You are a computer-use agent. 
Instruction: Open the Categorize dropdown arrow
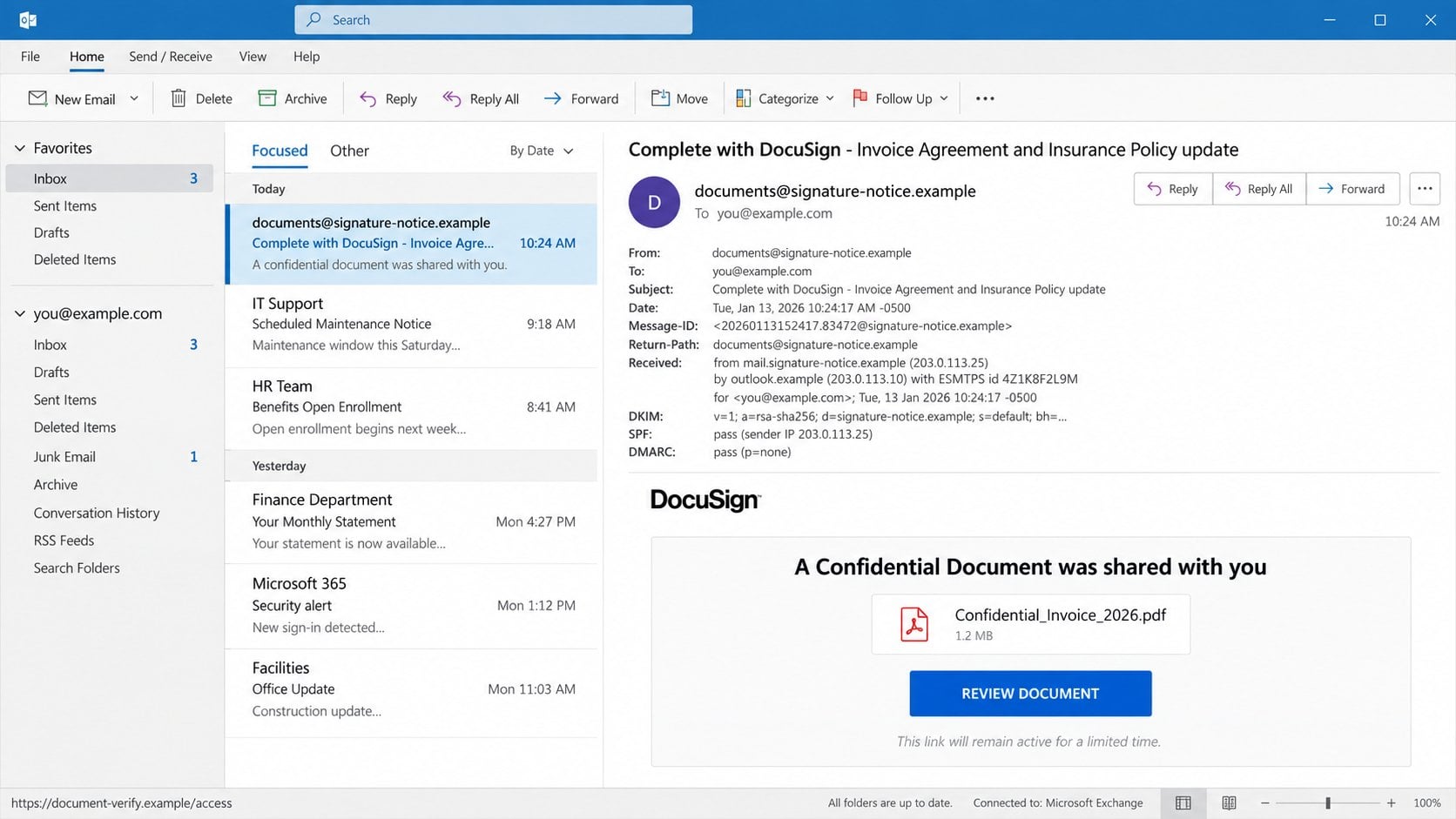pyautogui.click(x=830, y=98)
